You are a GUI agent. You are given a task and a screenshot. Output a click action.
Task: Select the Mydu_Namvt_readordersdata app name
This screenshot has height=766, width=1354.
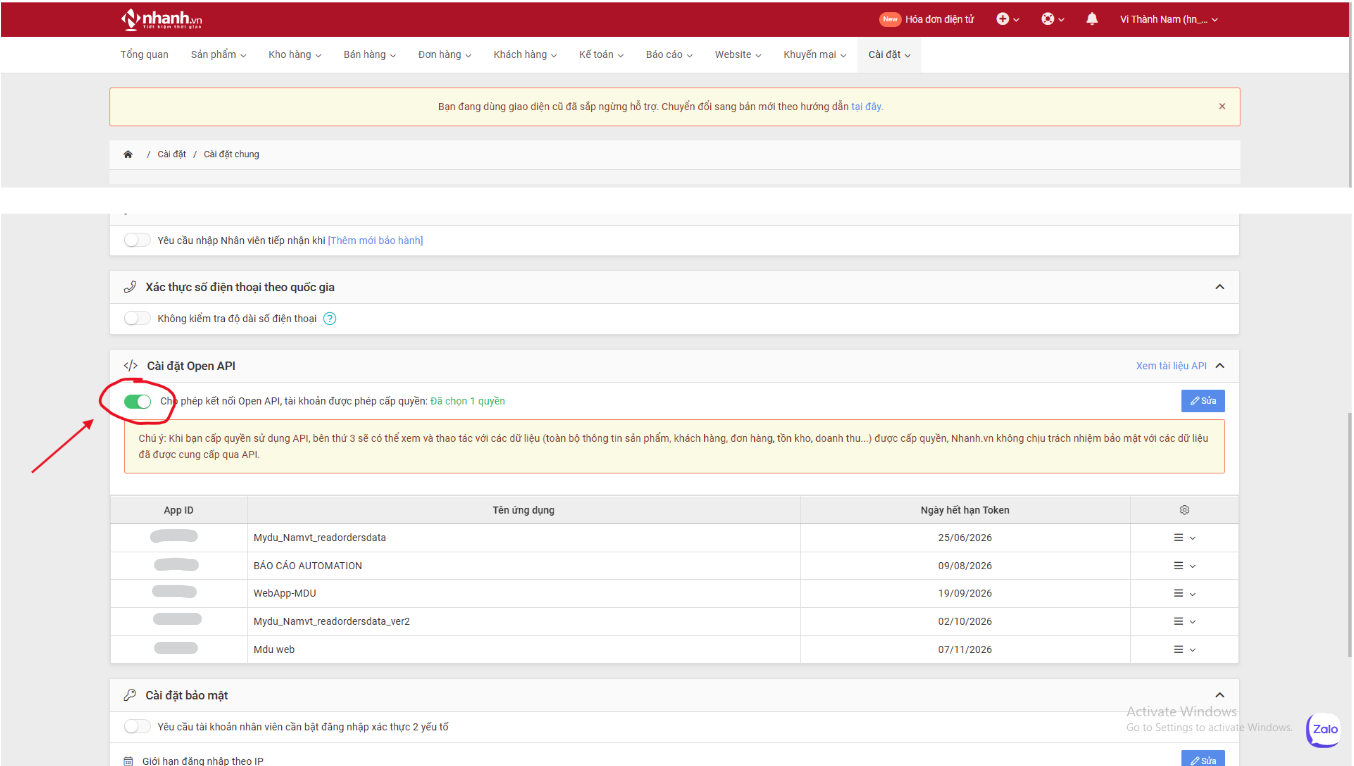click(320, 538)
